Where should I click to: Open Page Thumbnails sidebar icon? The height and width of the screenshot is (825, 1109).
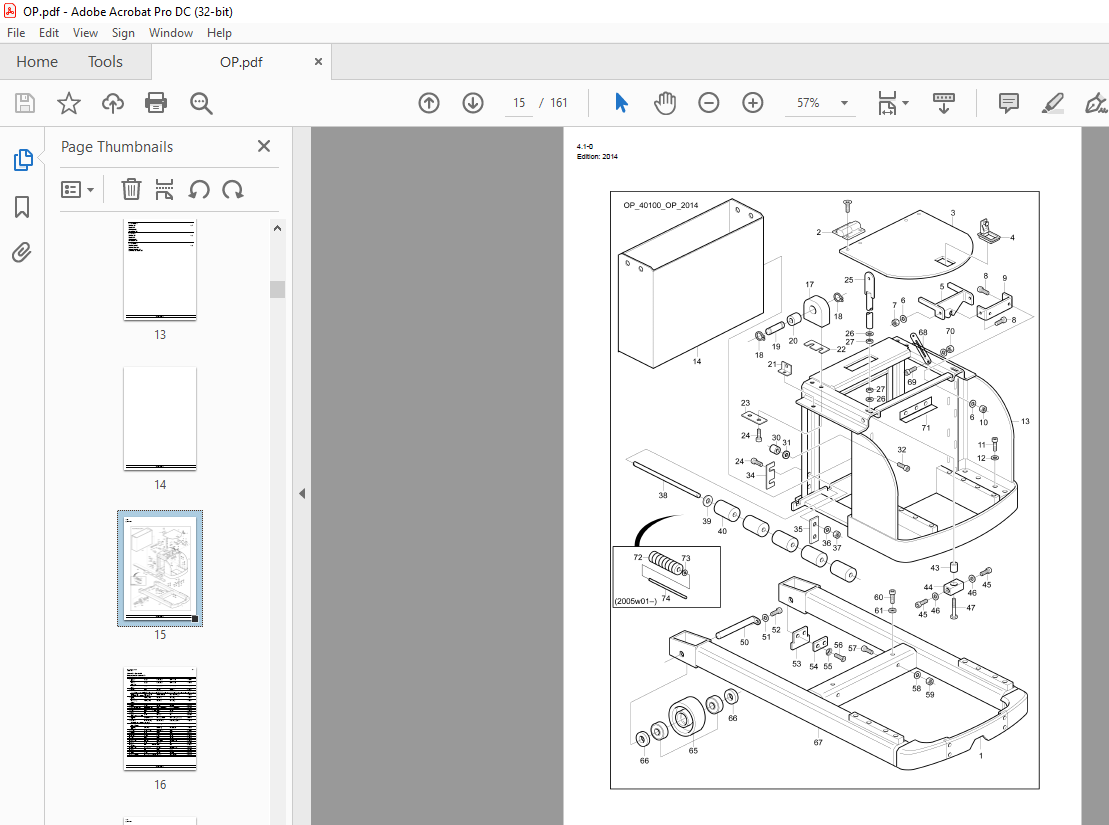pyautogui.click(x=23, y=160)
